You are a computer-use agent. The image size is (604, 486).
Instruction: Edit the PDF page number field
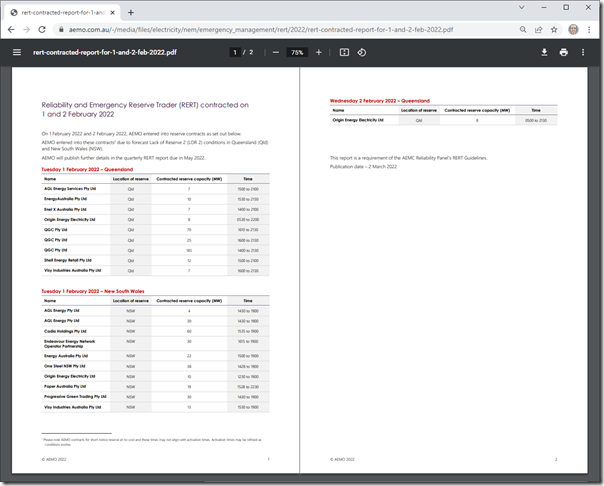pyautogui.click(x=235, y=52)
